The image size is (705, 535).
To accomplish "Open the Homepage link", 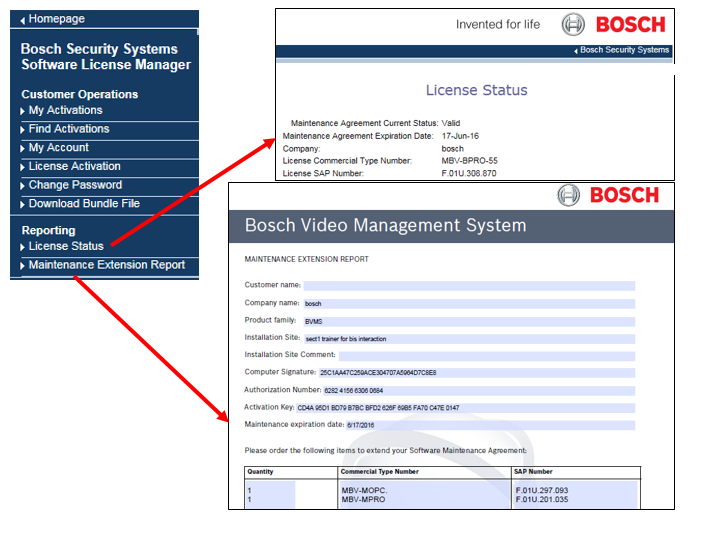I will tap(57, 19).
